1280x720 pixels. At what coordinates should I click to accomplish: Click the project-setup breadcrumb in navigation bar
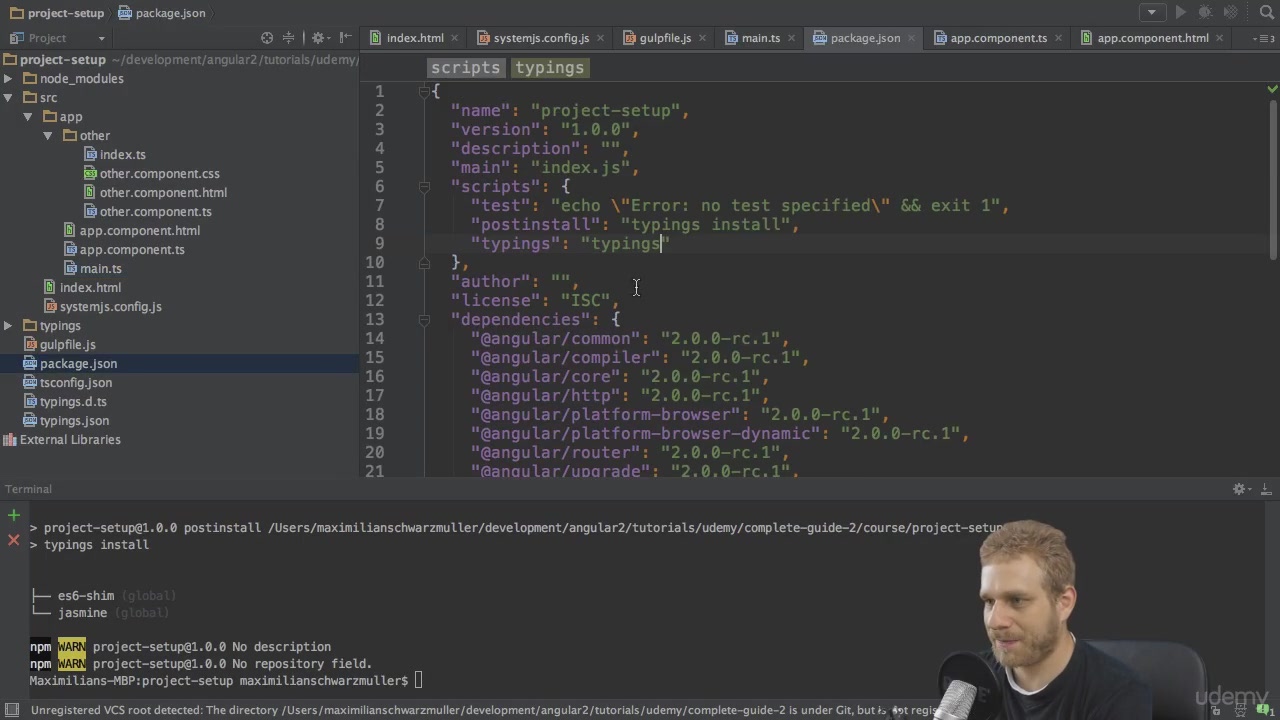point(56,13)
